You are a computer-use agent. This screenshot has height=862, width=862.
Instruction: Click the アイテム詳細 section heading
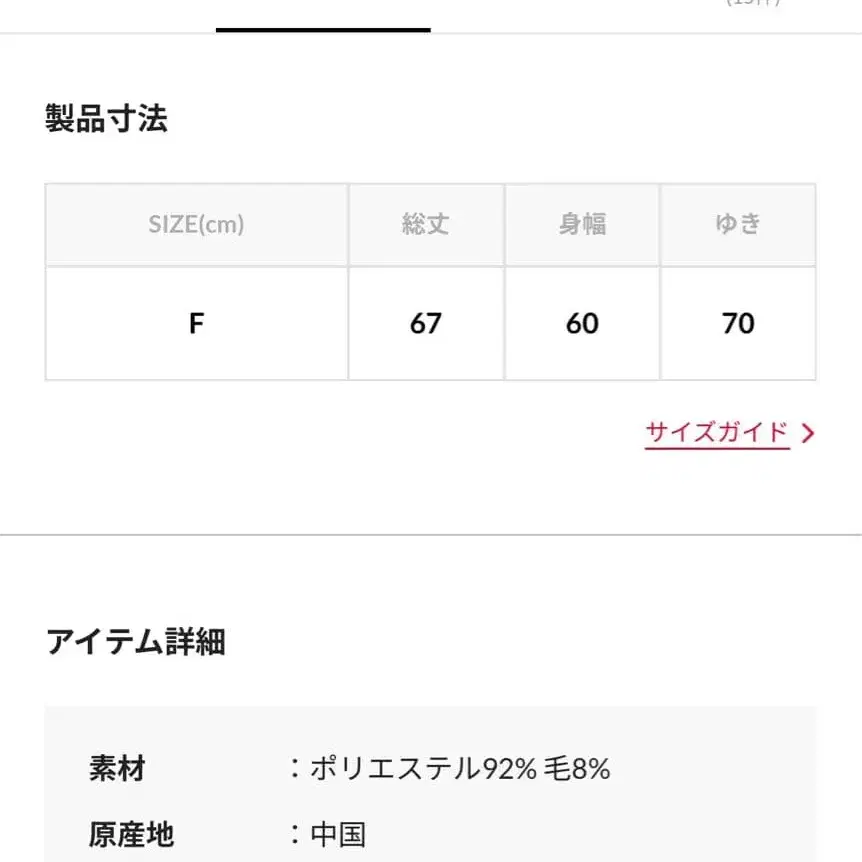(134, 643)
